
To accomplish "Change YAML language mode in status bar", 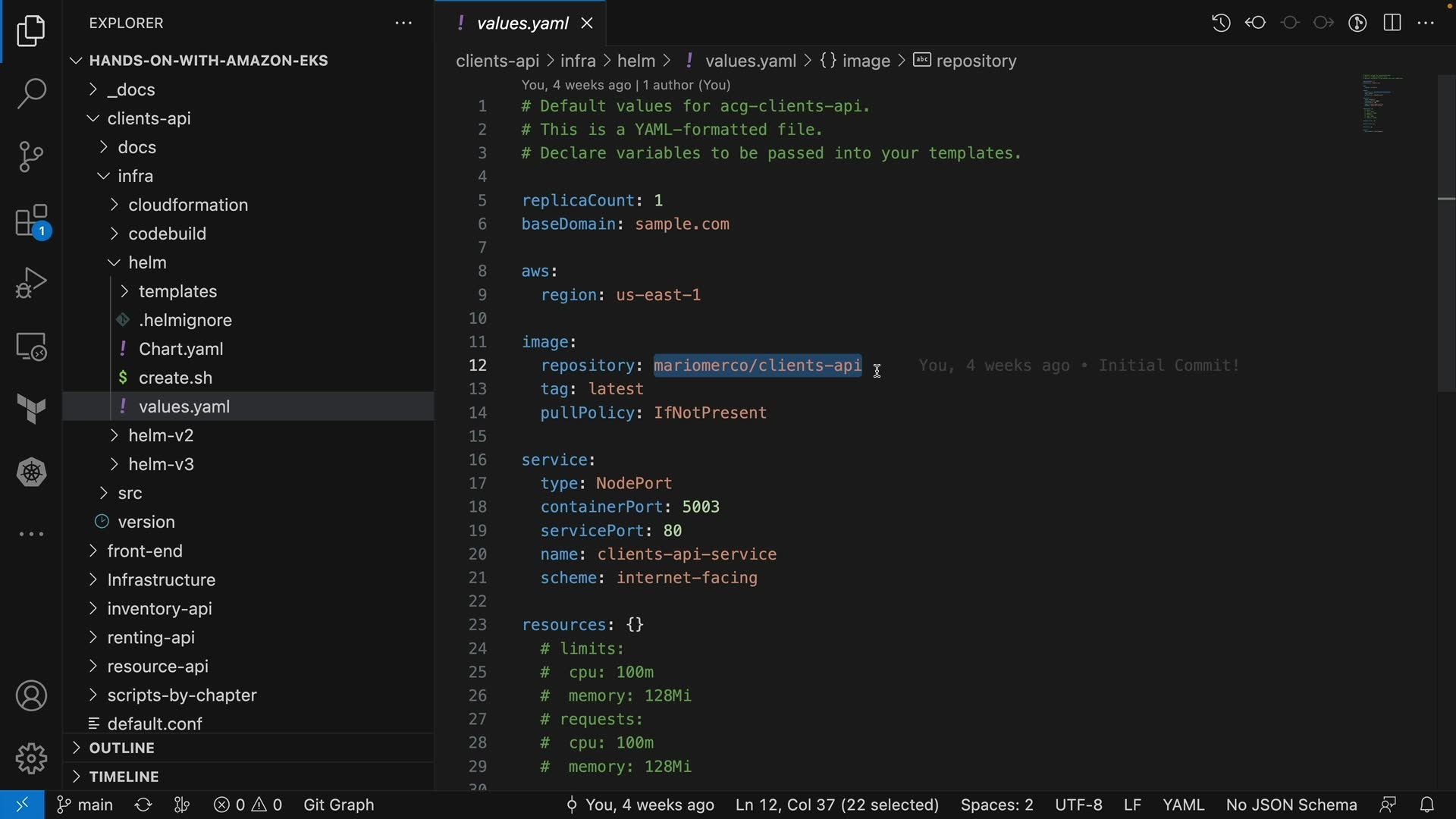I will (x=1183, y=805).
